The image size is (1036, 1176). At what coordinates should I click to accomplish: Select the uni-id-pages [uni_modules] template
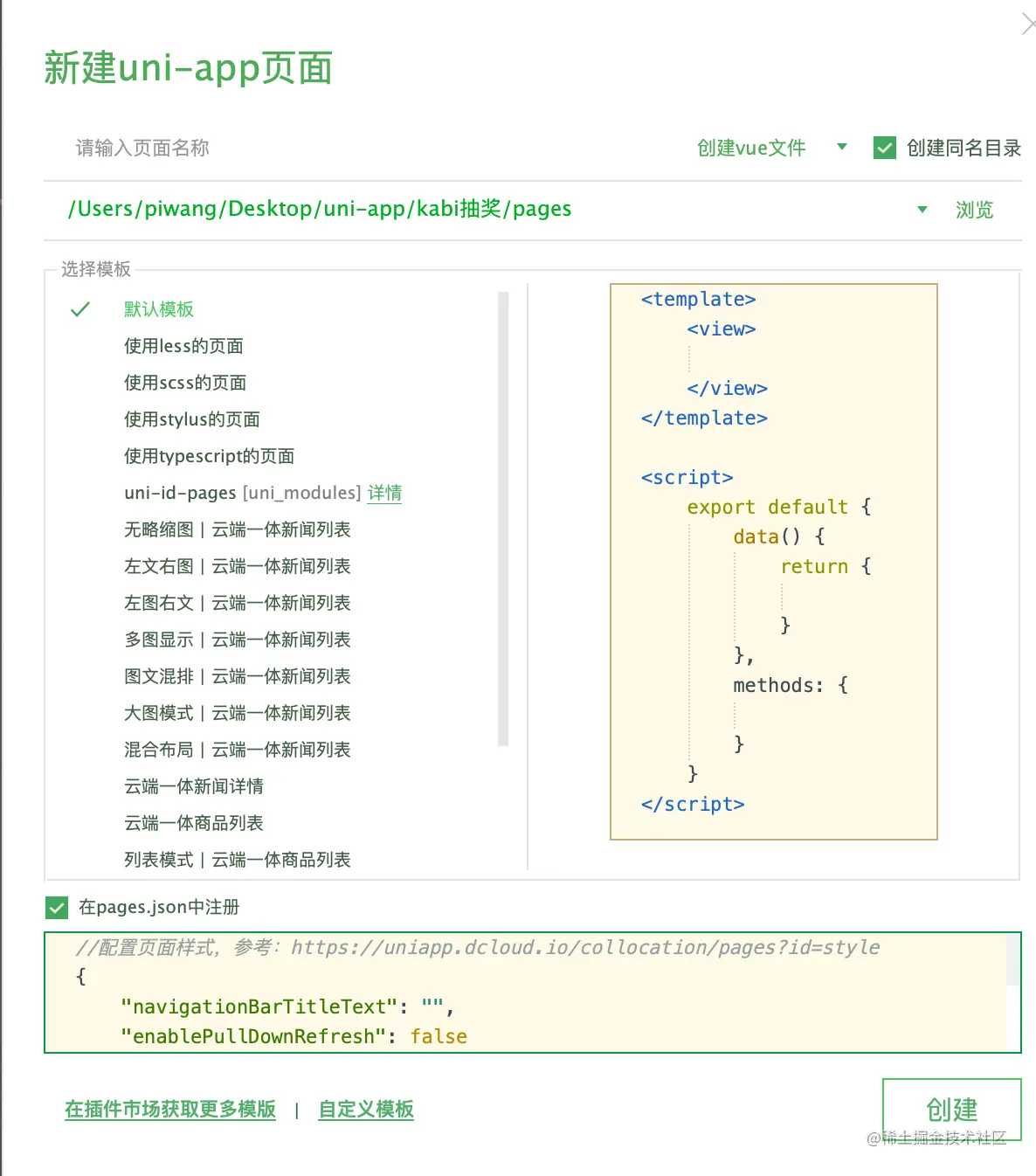click(242, 493)
